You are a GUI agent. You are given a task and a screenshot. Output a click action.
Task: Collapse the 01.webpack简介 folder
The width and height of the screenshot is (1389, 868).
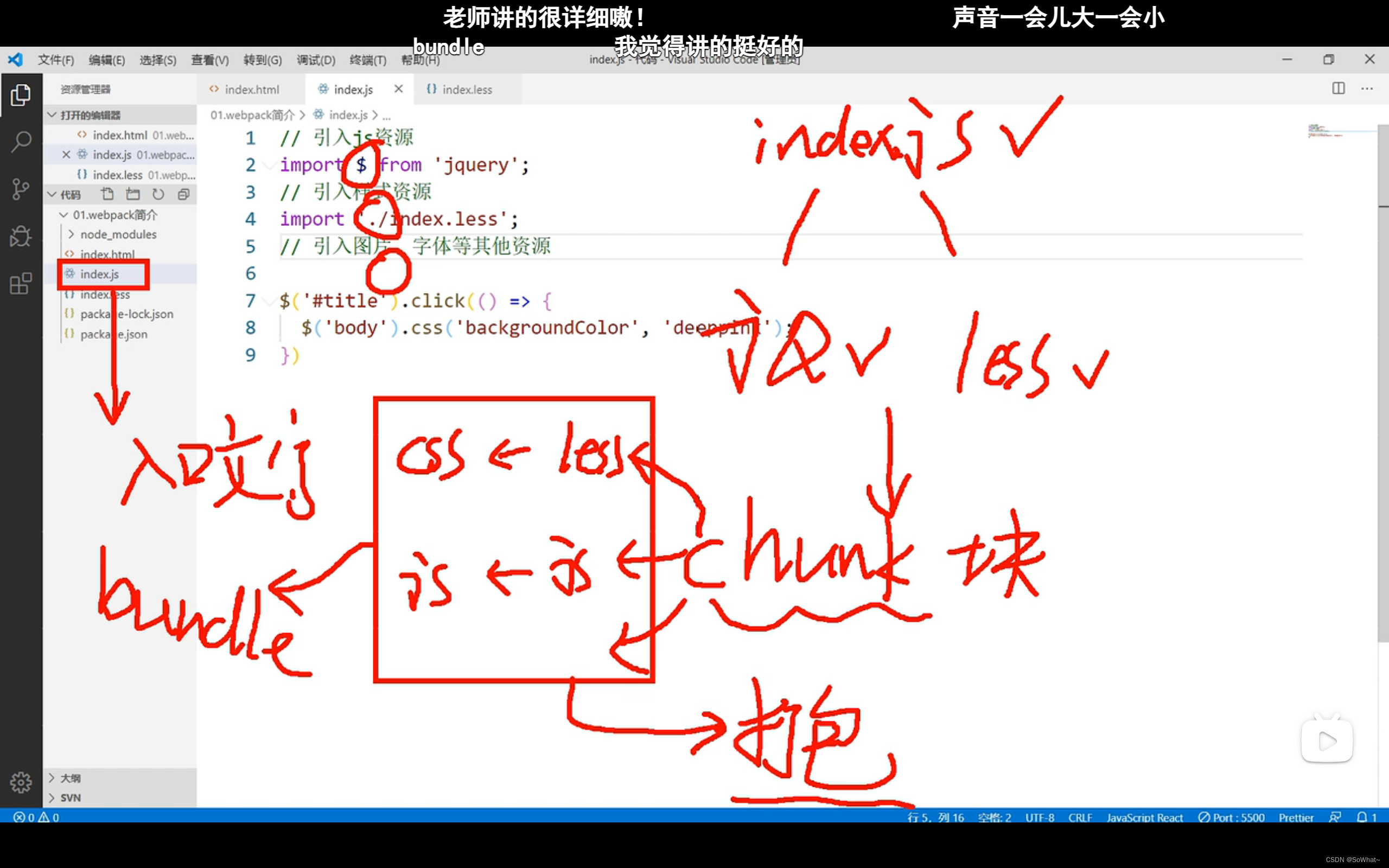point(63,215)
